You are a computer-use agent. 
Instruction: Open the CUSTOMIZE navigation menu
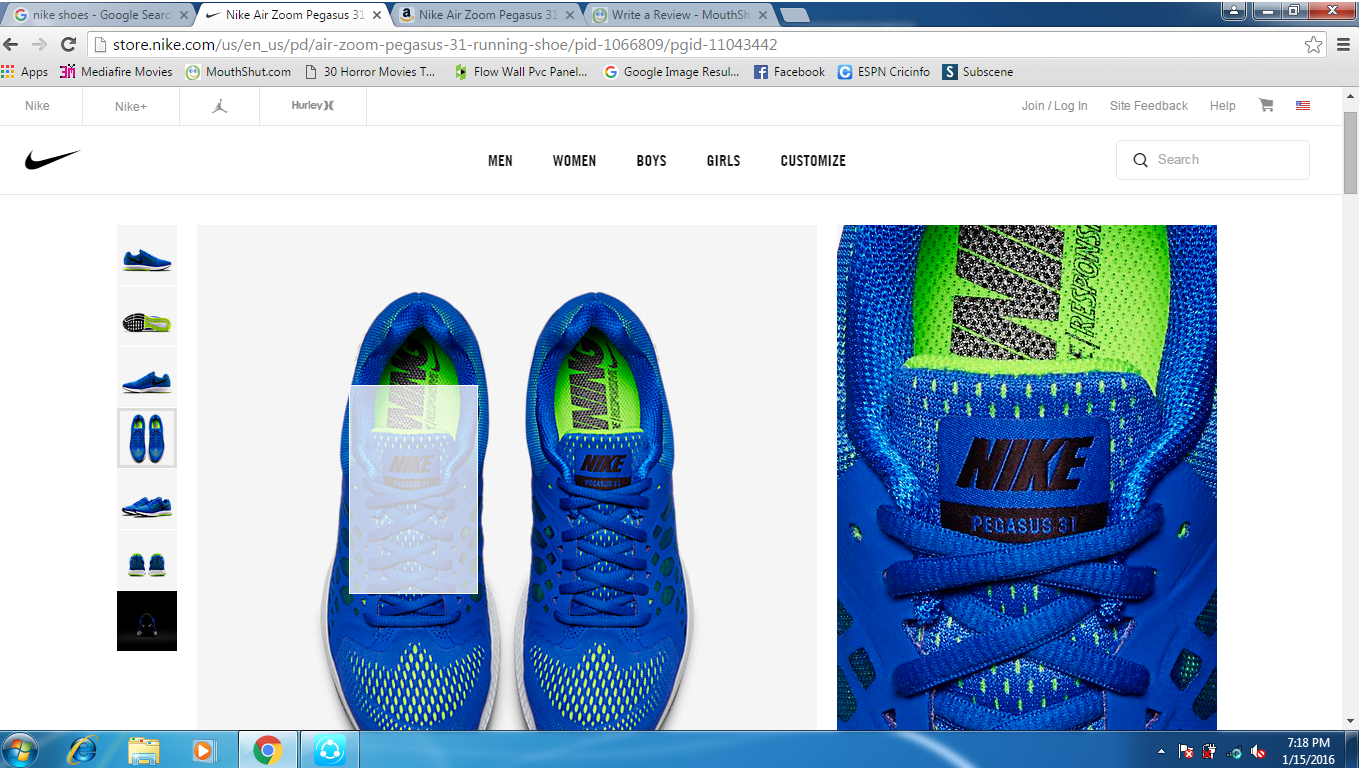813,161
